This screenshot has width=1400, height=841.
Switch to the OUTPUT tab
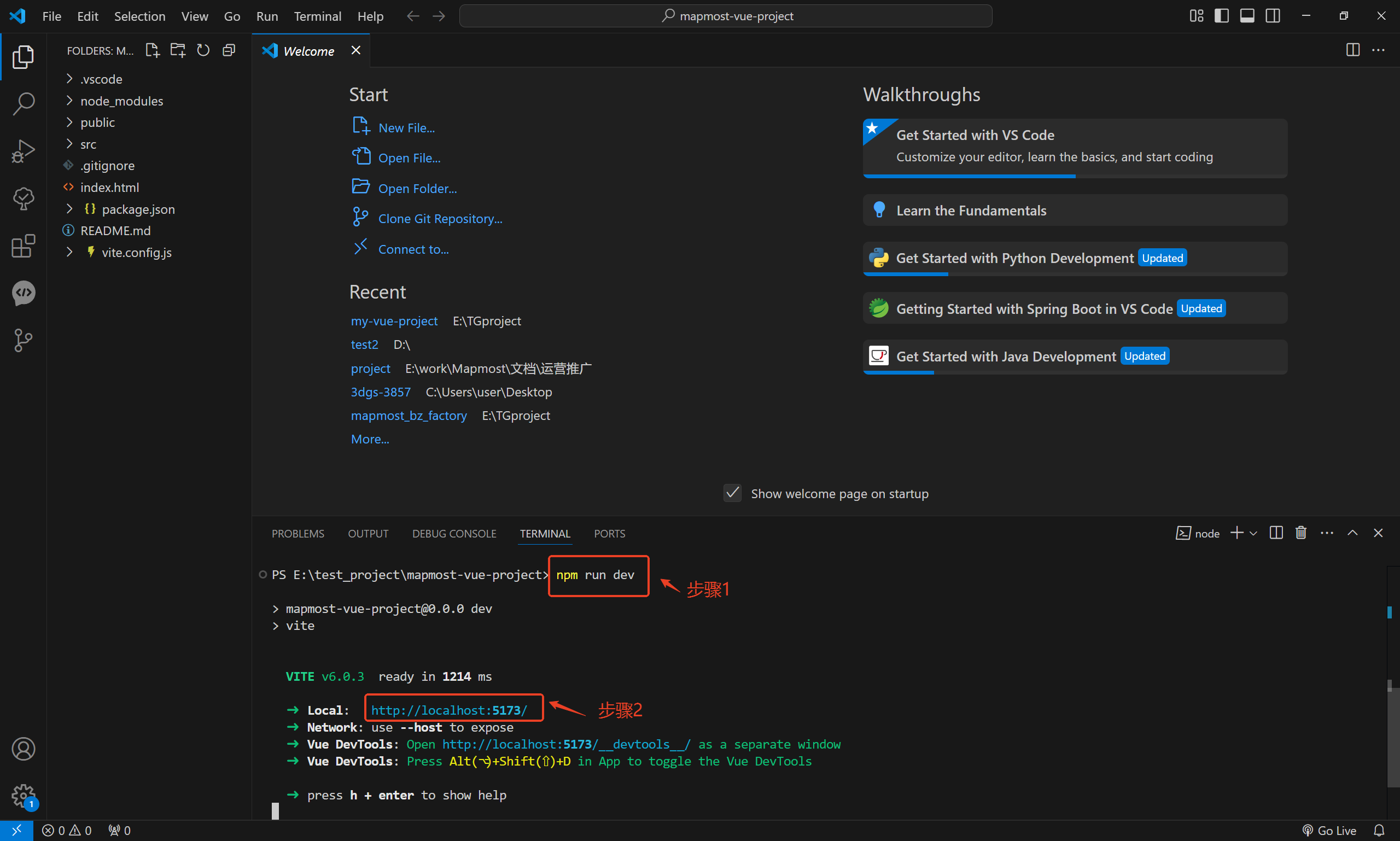(368, 533)
